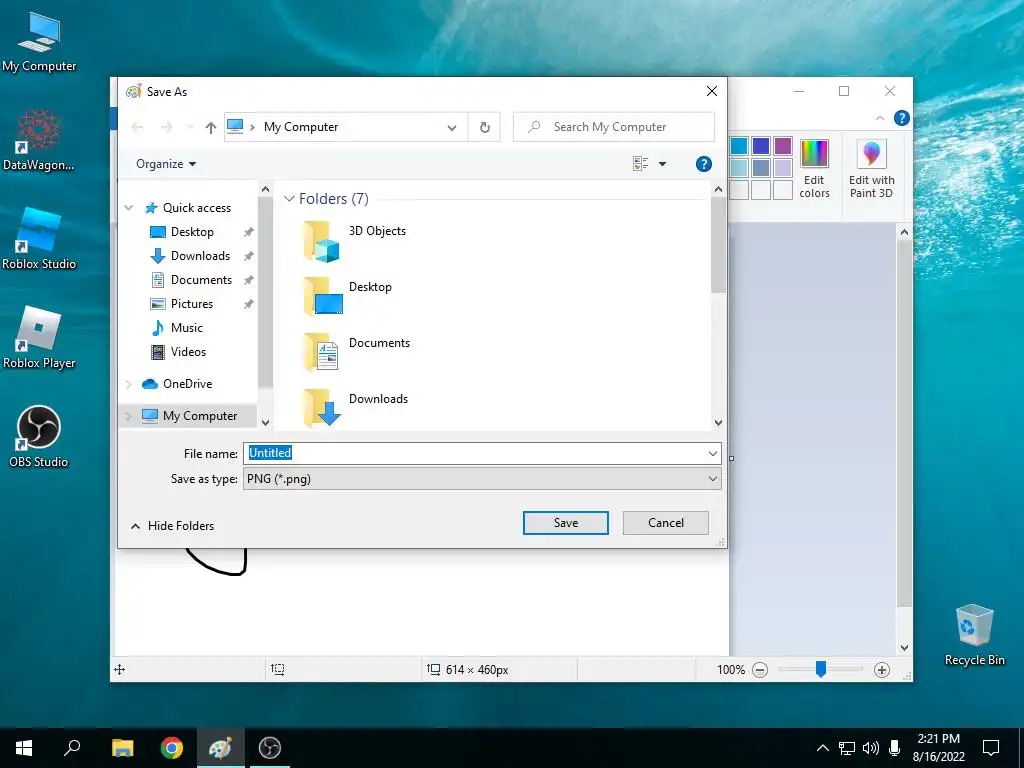Screen dimensions: 1024x768
Task: Select Downloads folder in file list
Action: (355, 408)
